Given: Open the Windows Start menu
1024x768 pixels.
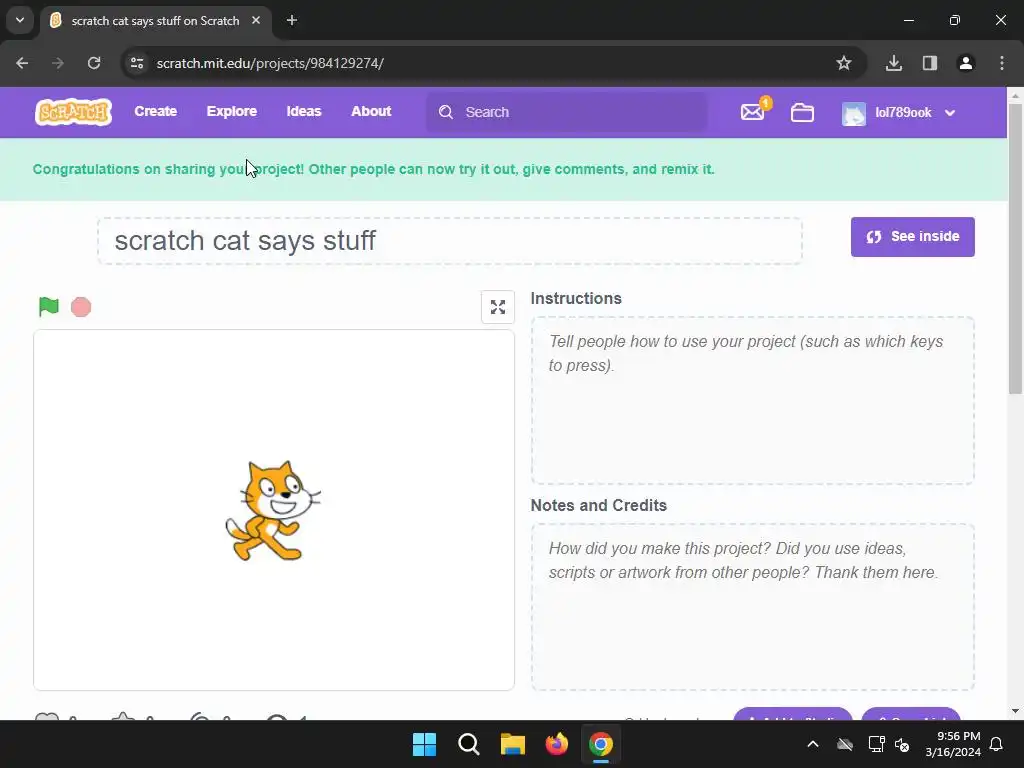Looking at the screenshot, I should coord(424,744).
